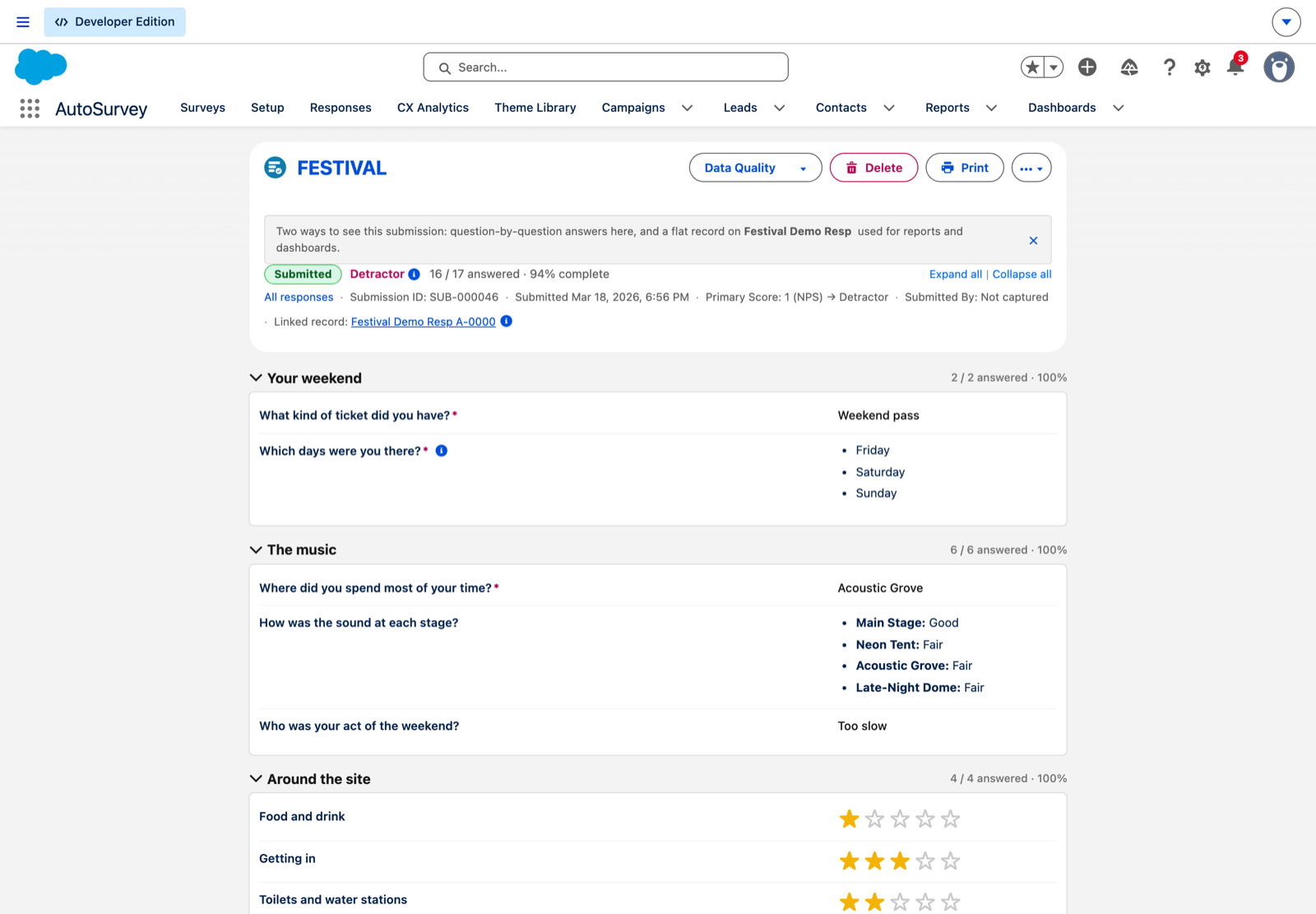
Task: Open the hamburger menu icon
Action: tap(23, 22)
